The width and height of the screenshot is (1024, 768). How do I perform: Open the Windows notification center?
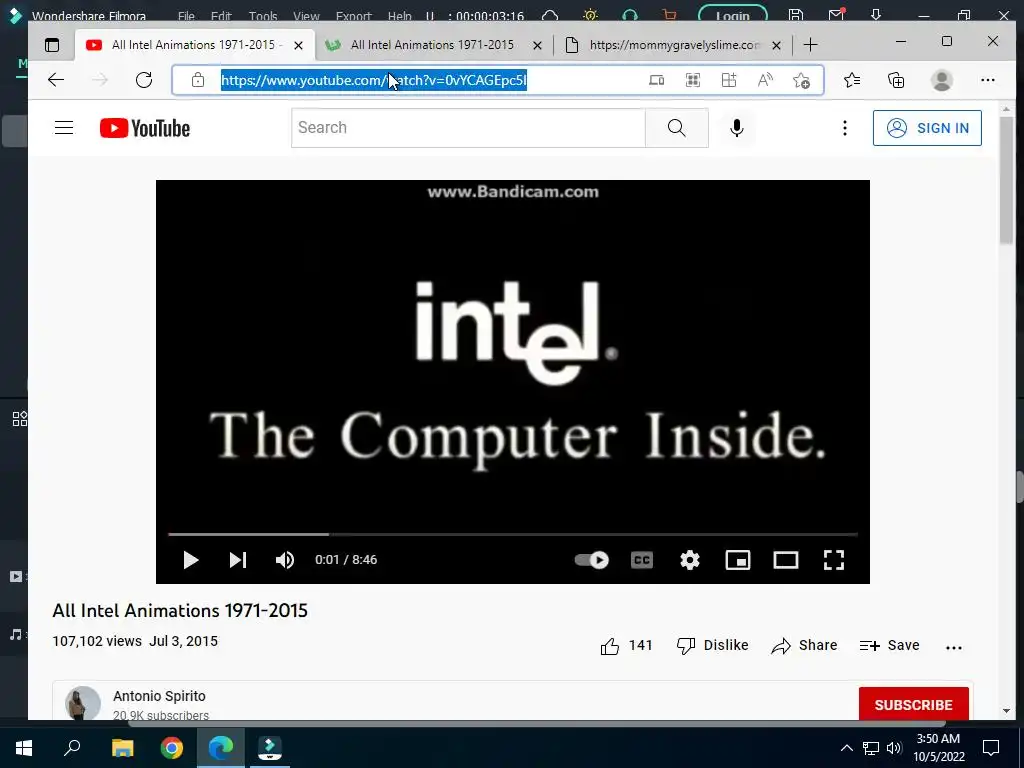click(991, 748)
